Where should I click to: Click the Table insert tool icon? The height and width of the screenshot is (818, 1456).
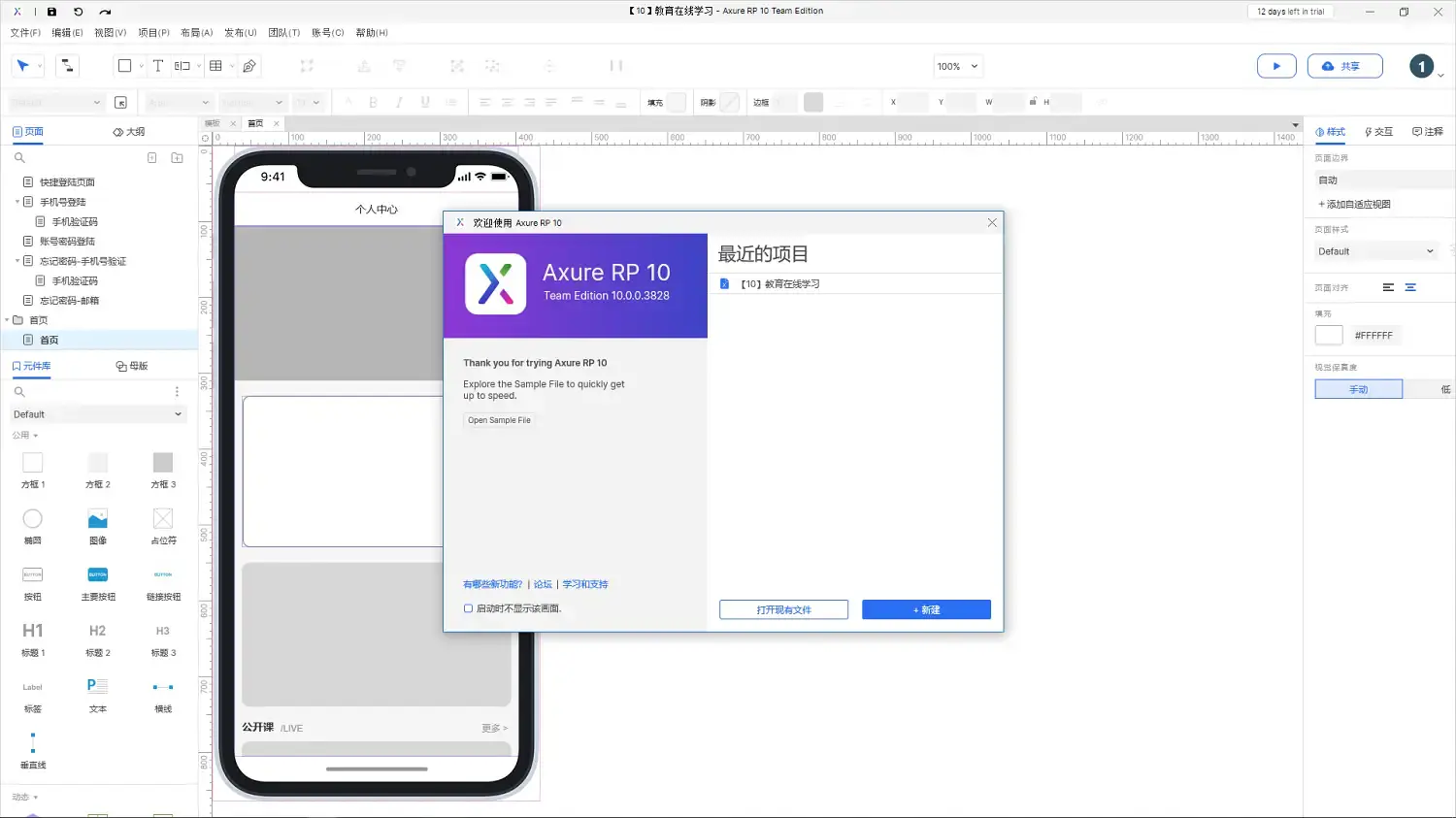click(x=215, y=66)
